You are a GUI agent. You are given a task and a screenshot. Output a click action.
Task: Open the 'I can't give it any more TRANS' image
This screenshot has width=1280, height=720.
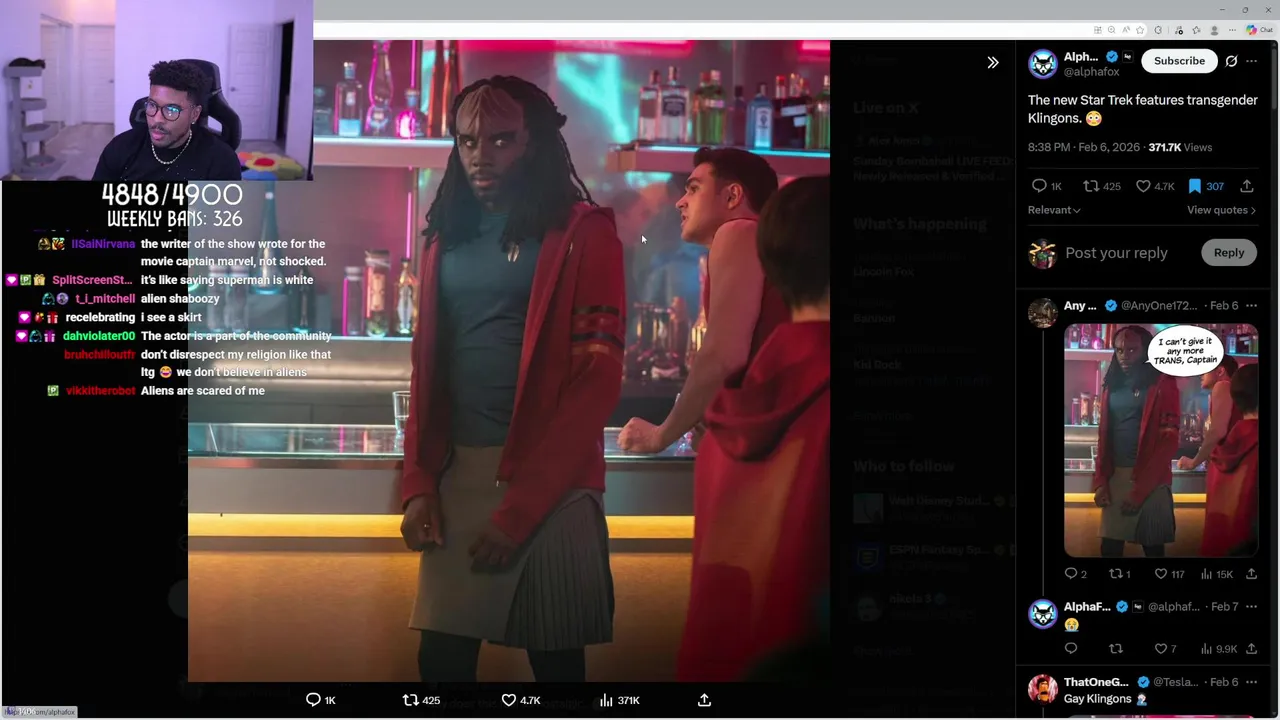click(1161, 440)
